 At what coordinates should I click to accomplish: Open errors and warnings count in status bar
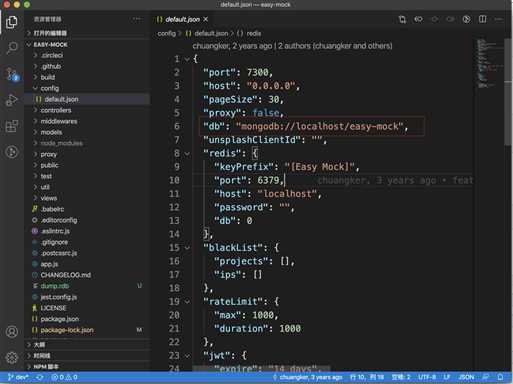(64, 377)
